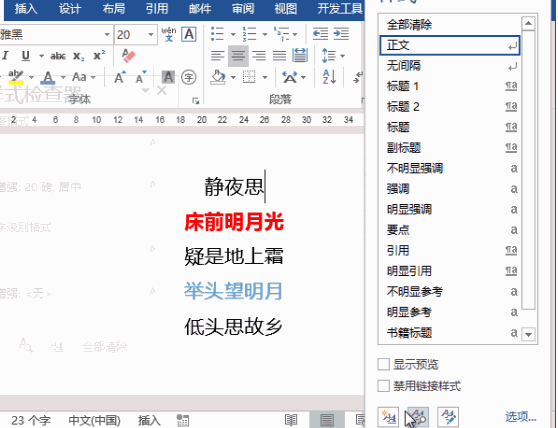The width and height of the screenshot is (558, 428).
Task: Expand numbering library dropdown arrow
Action: point(265,35)
